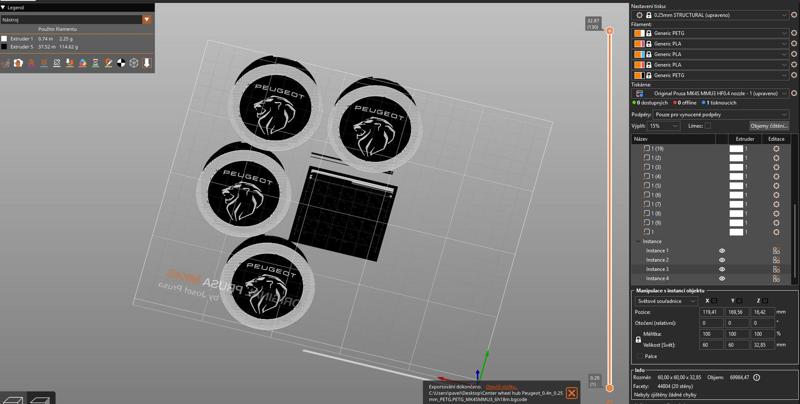Click separate-object icon for Instance 1

pyautogui.click(x=776, y=250)
